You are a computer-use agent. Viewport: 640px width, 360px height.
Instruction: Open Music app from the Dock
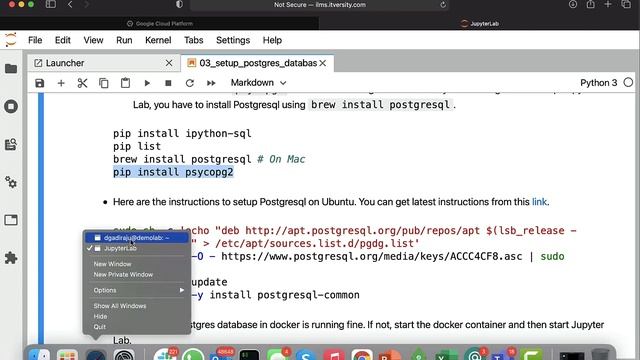click(334, 355)
